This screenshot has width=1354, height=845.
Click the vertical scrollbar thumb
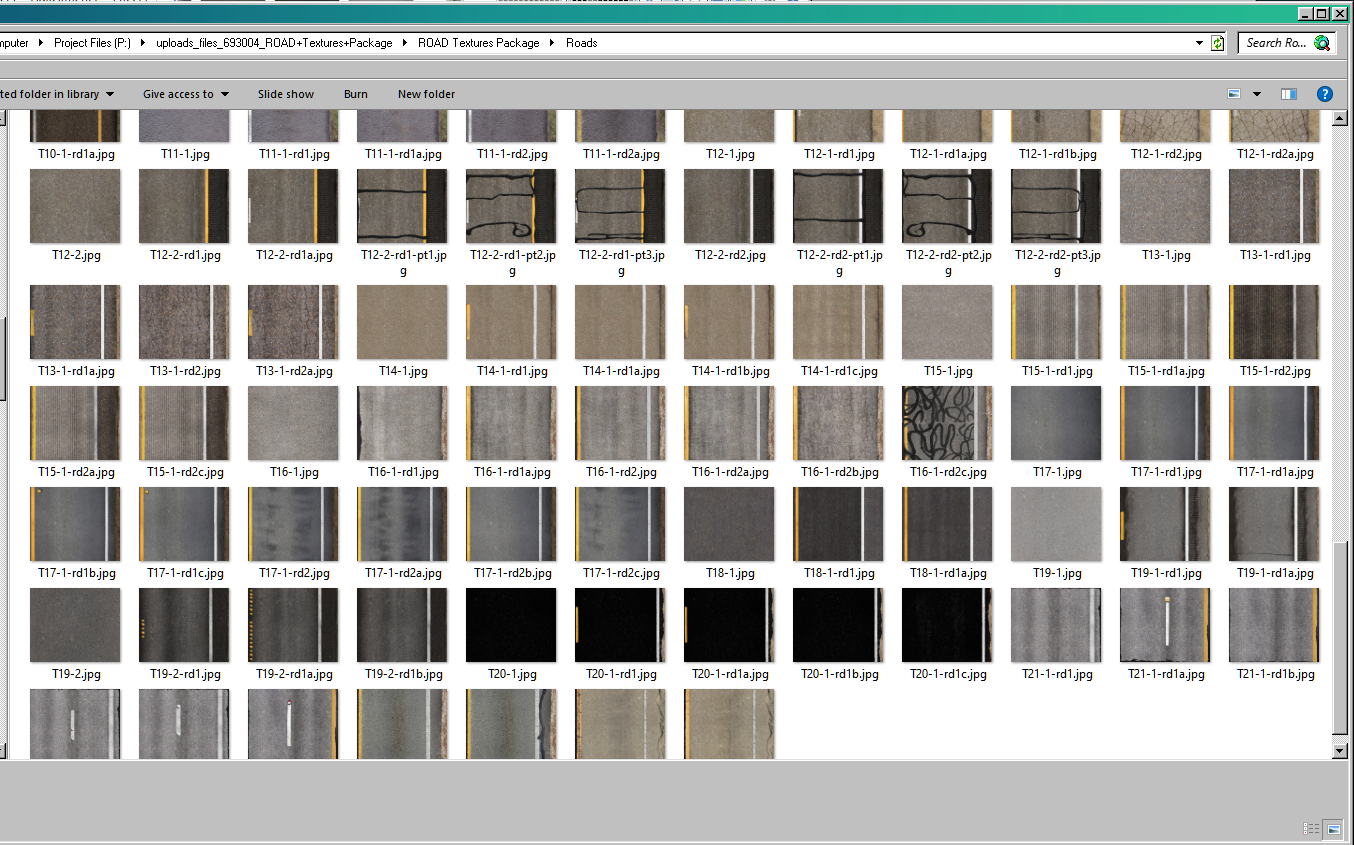[1341, 636]
